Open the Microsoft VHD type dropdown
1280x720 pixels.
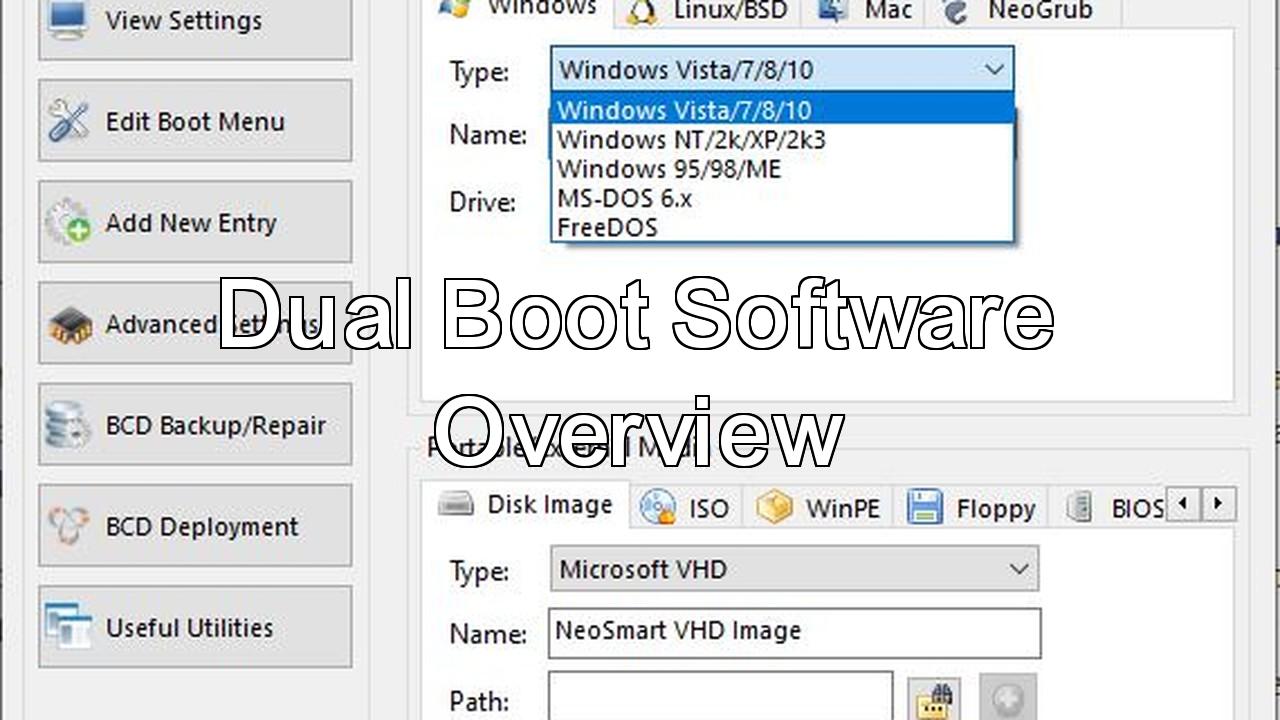[1018, 570]
